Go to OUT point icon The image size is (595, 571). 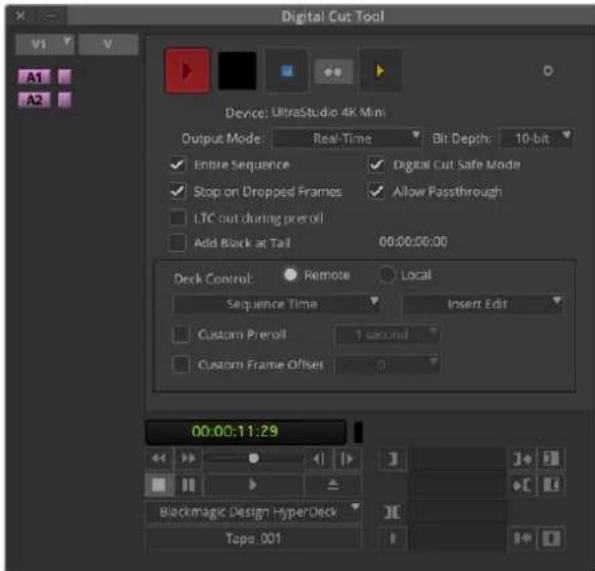522,485
